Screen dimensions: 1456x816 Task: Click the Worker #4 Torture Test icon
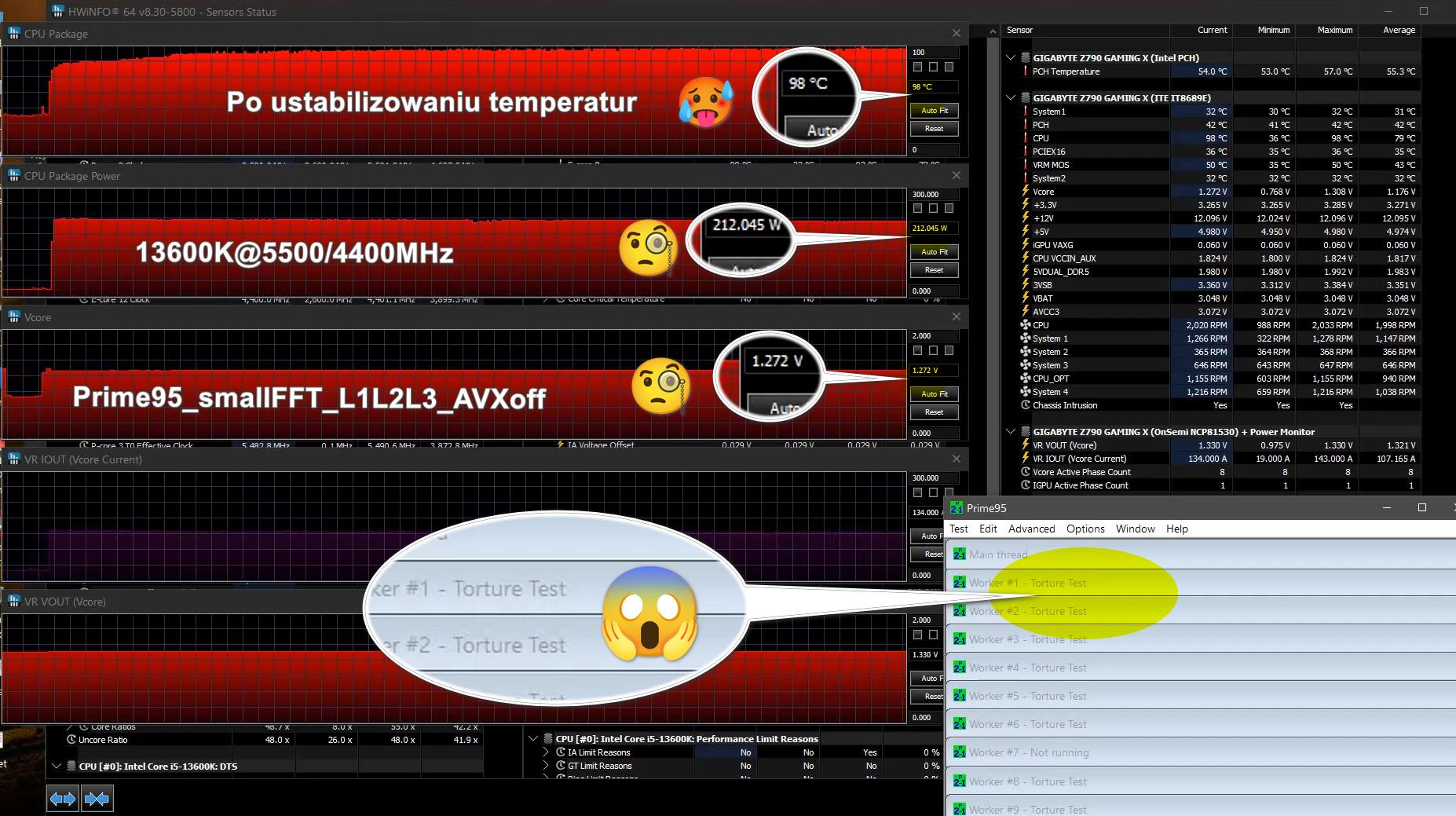tap(959, 668)
